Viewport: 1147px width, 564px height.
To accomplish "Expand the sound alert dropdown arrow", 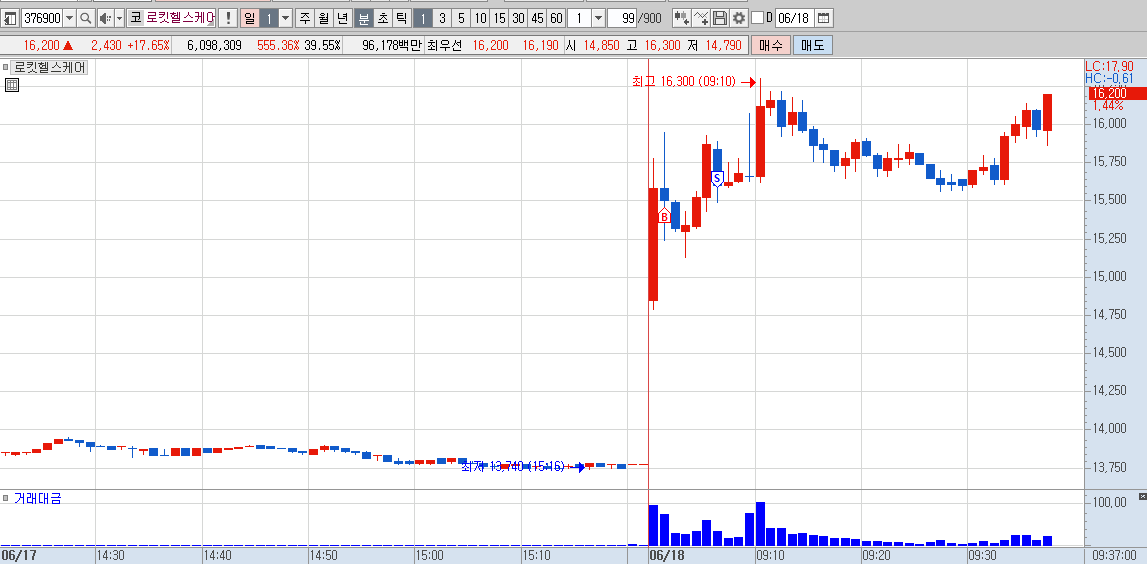I will [x=119, y=18].
